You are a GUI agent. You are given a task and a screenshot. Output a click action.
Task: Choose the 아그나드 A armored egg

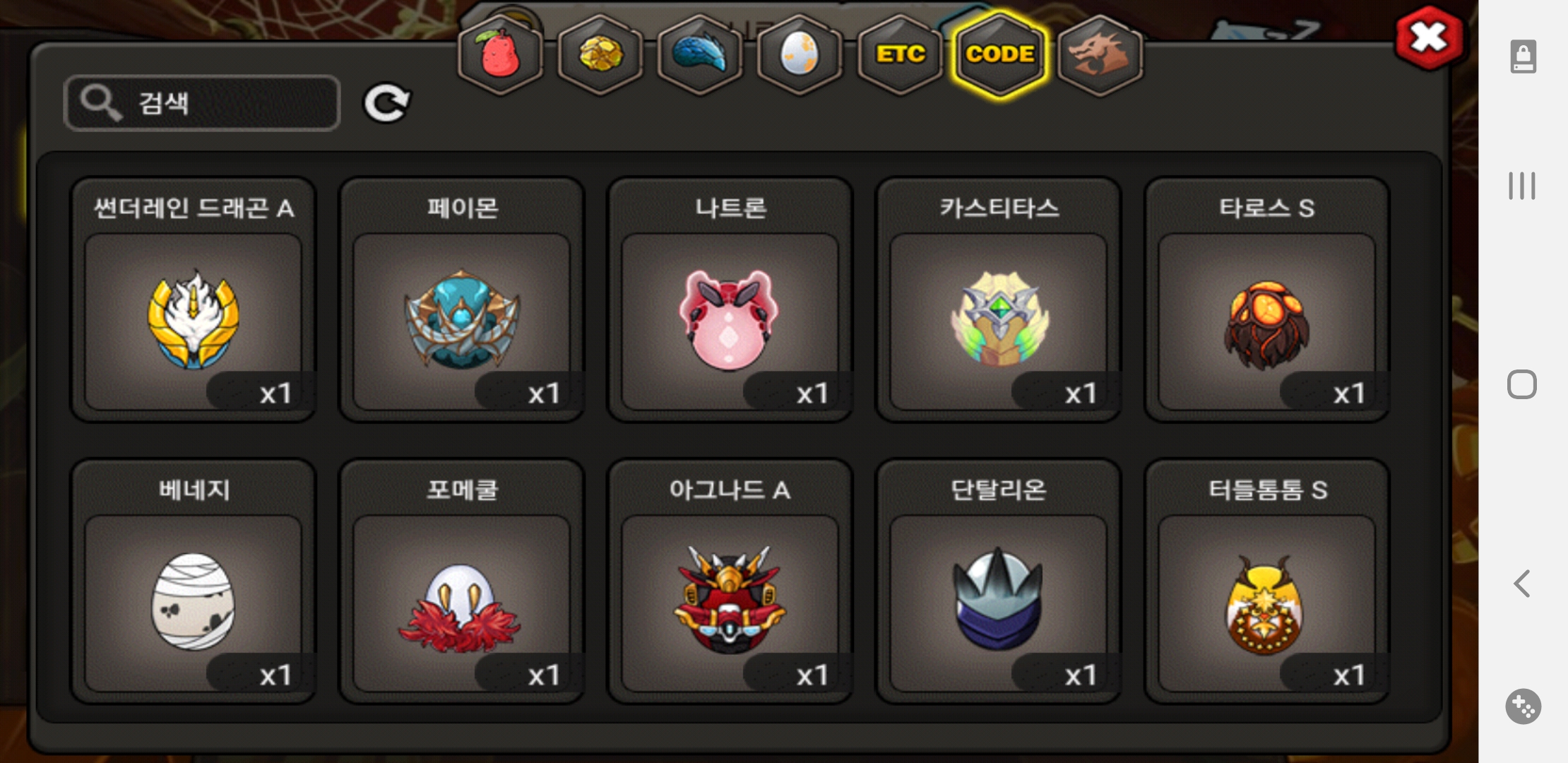coord(730,581)
